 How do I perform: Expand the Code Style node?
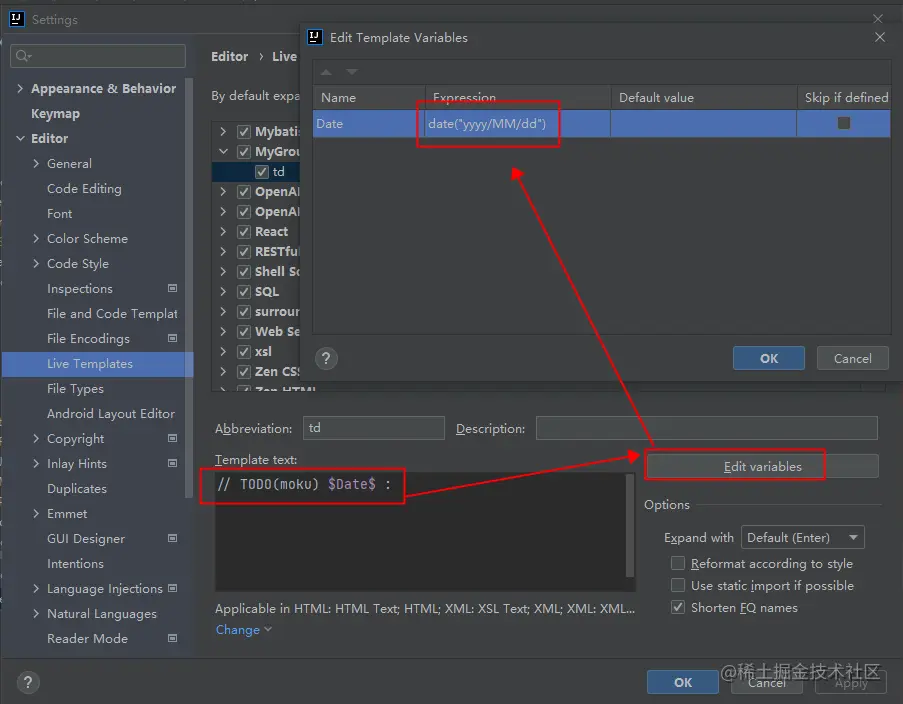(36, 263)
